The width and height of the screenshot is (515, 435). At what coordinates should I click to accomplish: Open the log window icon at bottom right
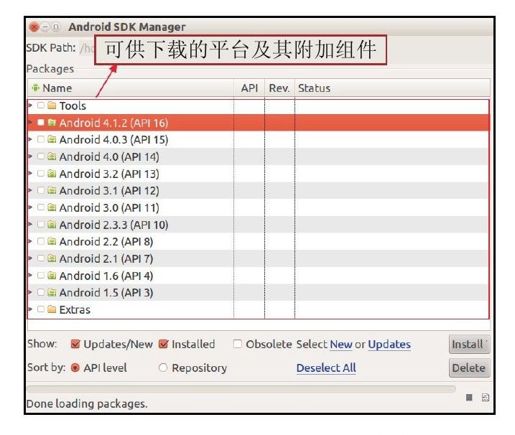tap(485, 397)
